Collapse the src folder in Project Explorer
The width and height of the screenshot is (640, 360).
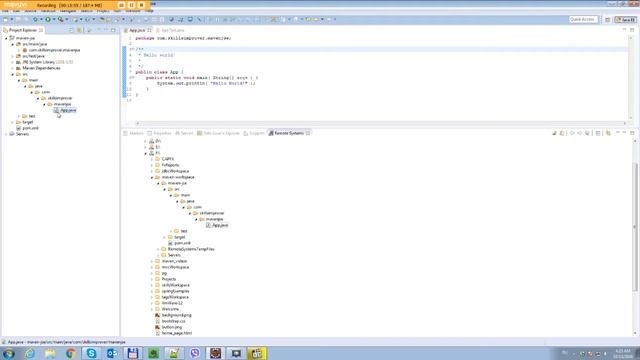13,74
